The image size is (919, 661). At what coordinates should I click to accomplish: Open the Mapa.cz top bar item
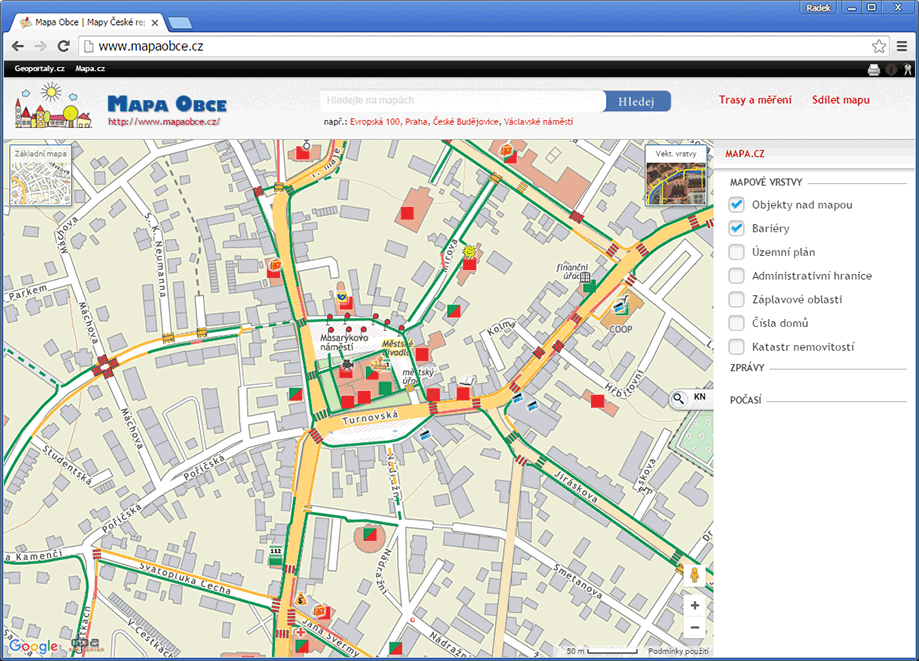coord(90,69)
